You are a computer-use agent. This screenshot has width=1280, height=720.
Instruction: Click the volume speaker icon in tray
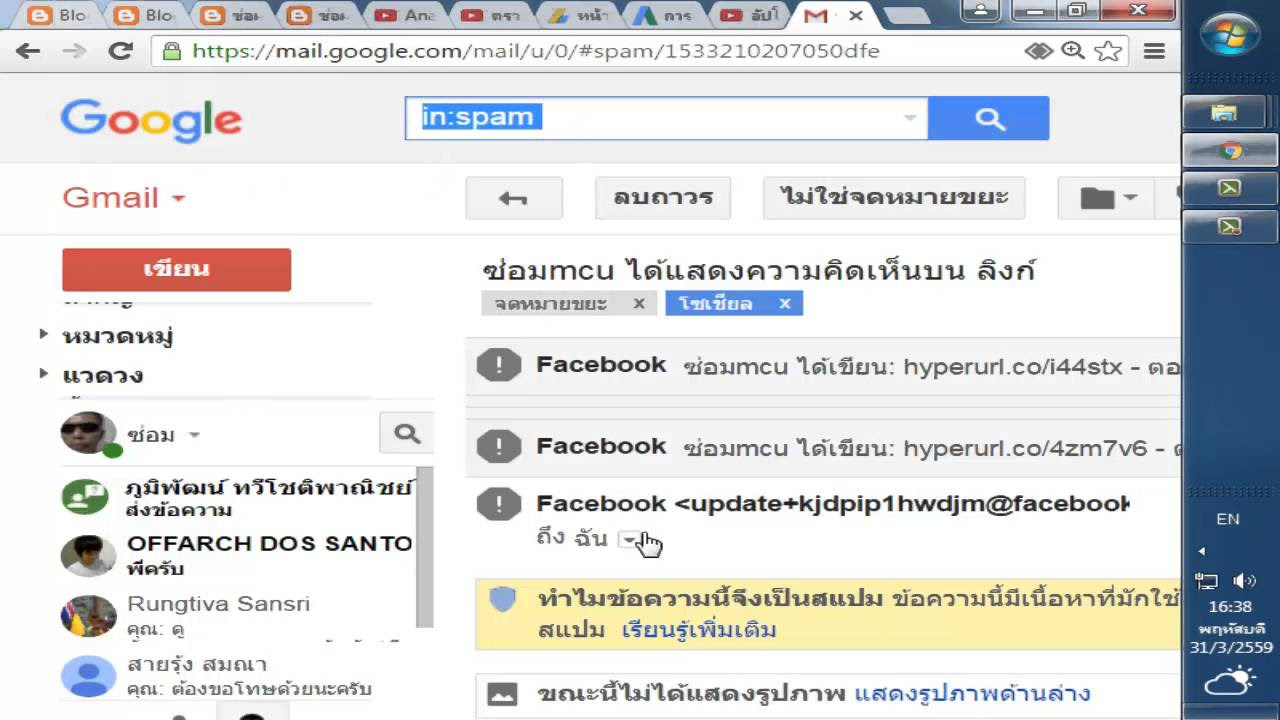[x=1245, y=581]
